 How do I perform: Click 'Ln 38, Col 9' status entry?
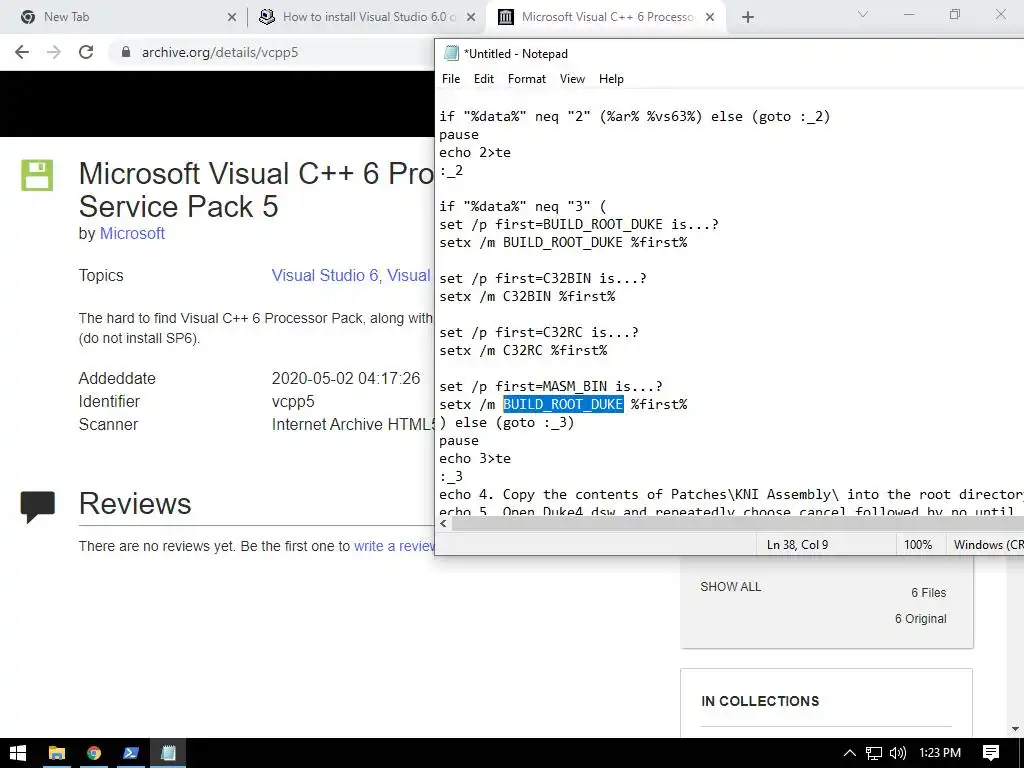tap(797, 545)
